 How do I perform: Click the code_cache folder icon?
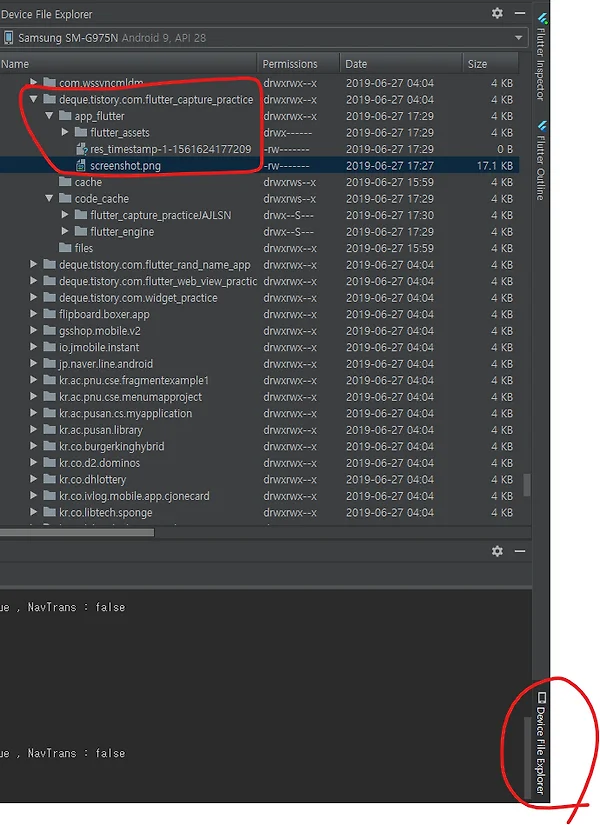[65, 198]
